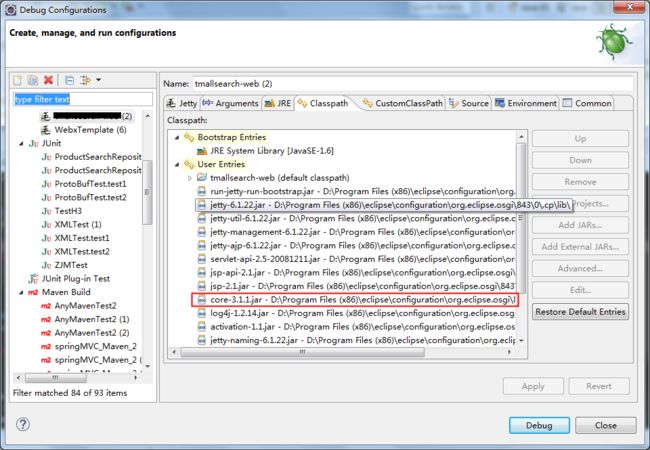
Task: Switch to the Arguments tab
Action: [x=231, y=103]
